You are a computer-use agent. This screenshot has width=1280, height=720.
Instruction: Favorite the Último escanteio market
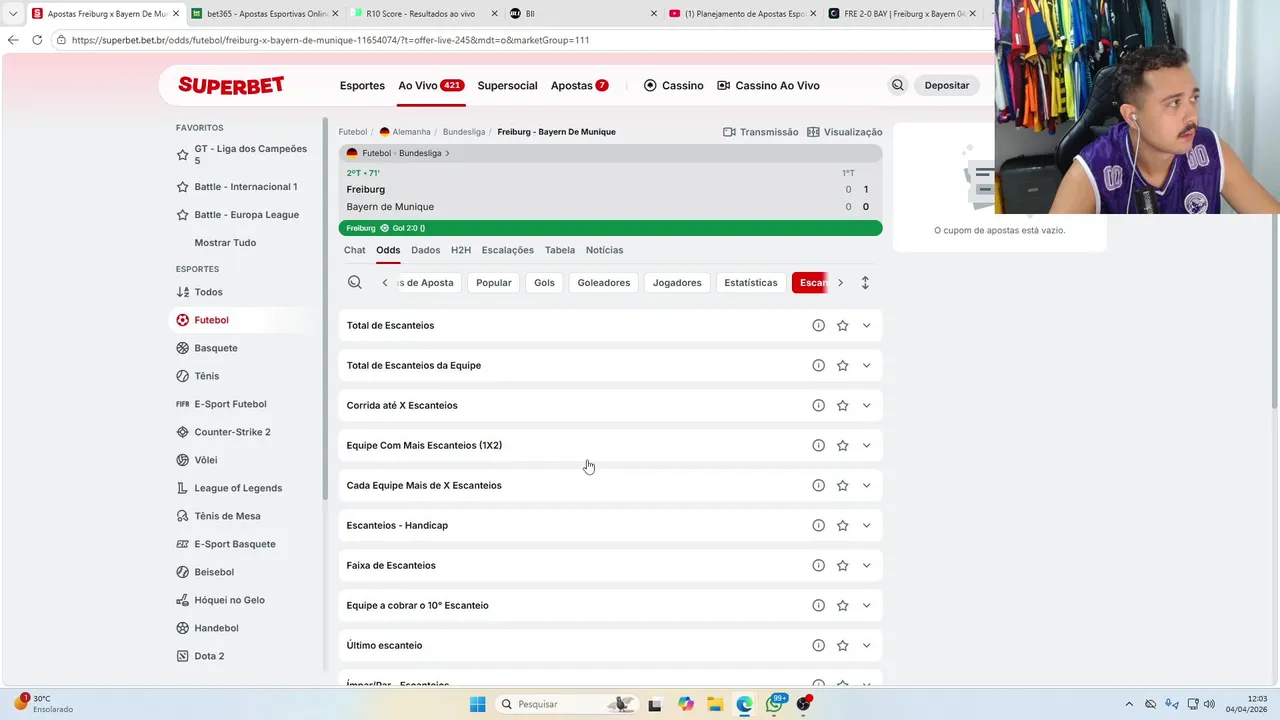tap(842, 645)
